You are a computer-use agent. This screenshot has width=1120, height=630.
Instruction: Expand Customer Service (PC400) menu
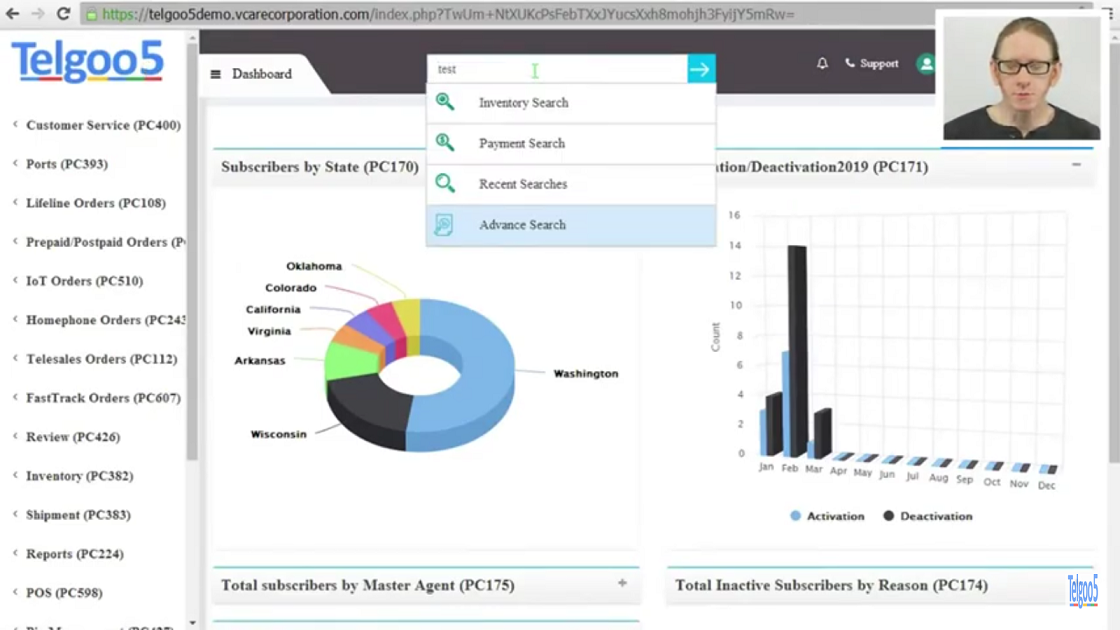pyautogui.click(x=103, y=125)
